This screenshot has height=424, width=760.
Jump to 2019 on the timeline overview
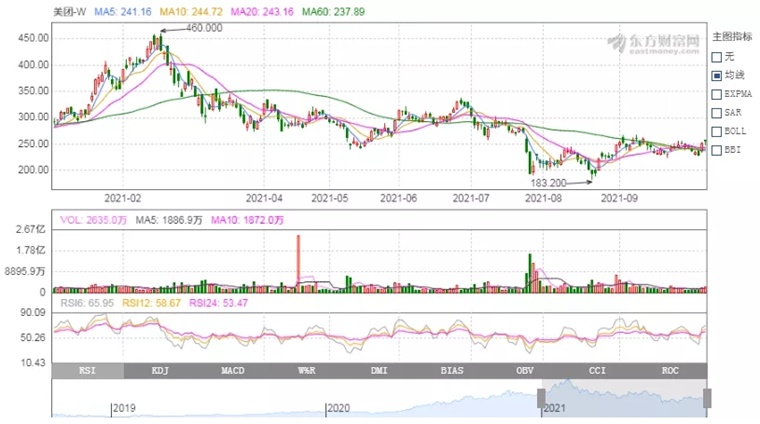123,408
